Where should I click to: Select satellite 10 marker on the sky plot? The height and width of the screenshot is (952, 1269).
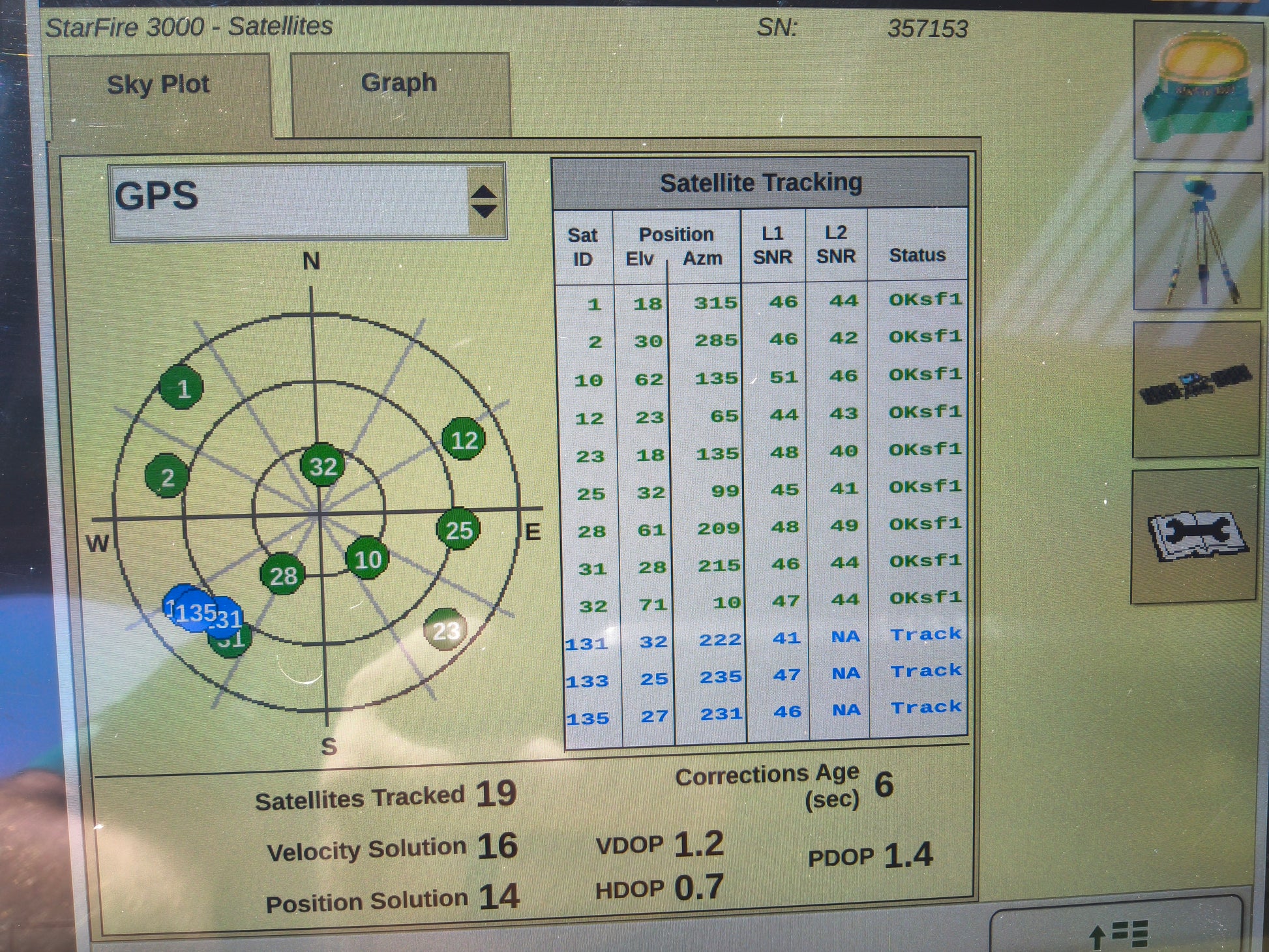tap(367, 559)
